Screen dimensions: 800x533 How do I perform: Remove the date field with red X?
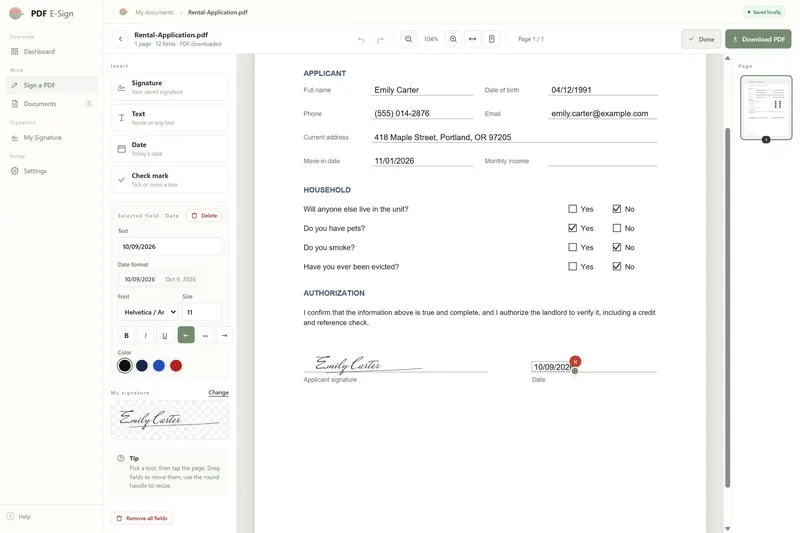click(576, 361)
